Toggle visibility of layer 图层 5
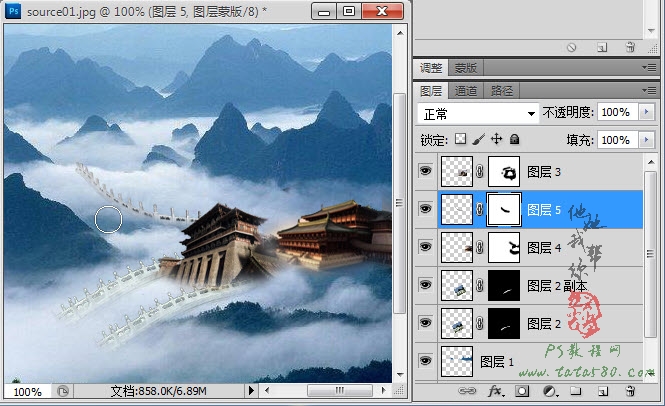665x406 pixels. tap(425, 209)
